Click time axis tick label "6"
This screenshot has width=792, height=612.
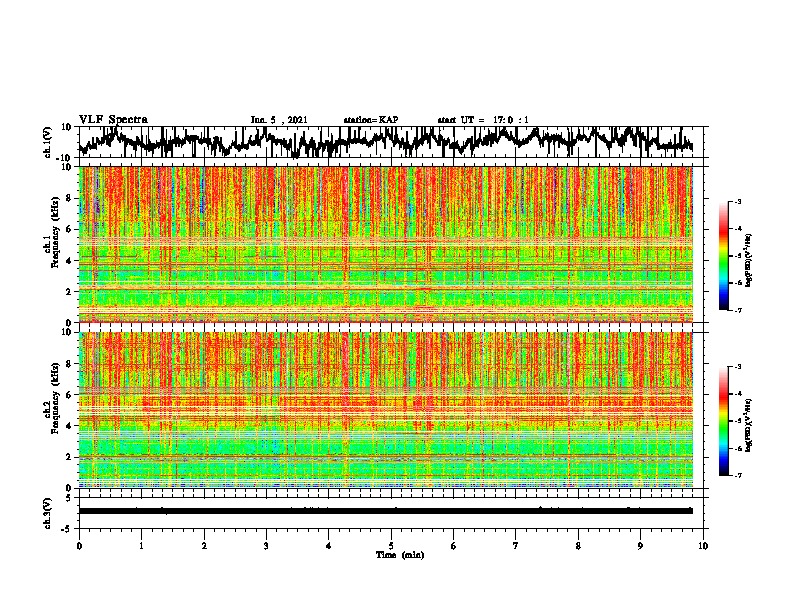[x=454, y=546]
